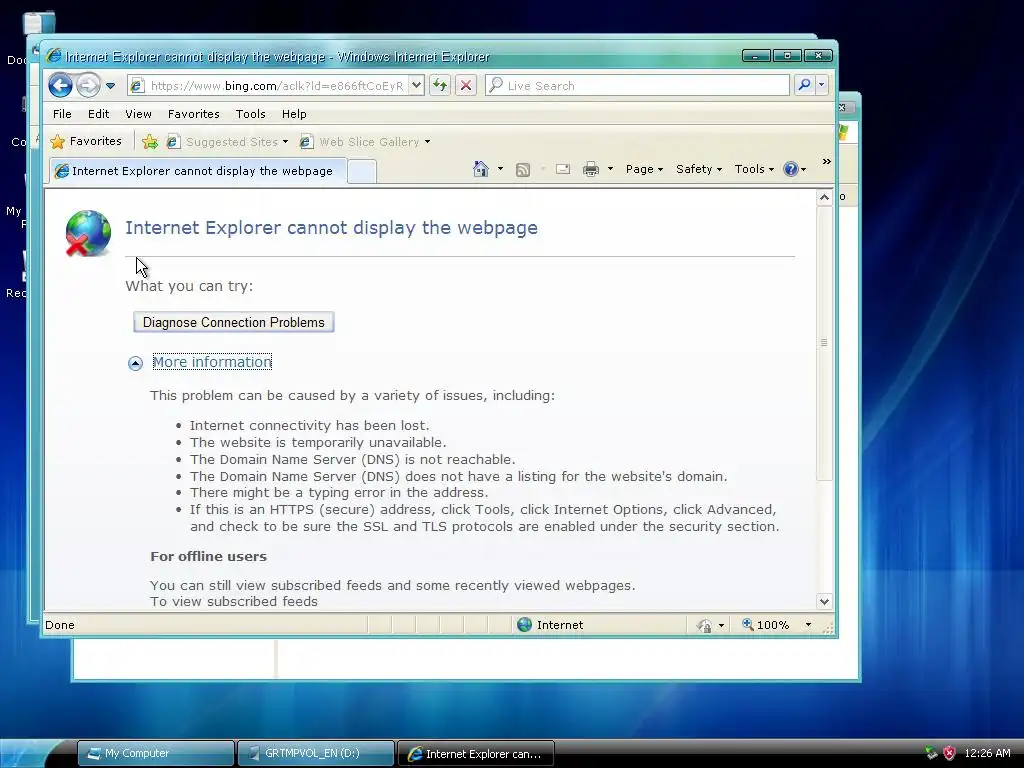Click Diagnose Connection Problems button
Viewport: 1024px width, 768px height.
tap(234, 322)
